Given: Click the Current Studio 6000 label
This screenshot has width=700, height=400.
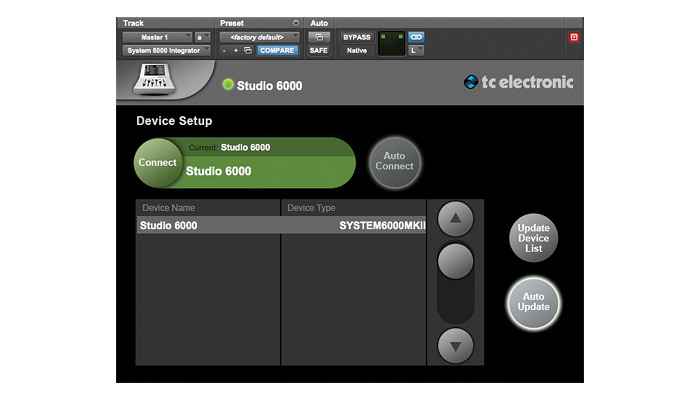Looking at the screenshot, I should click(x=229, y=147).
